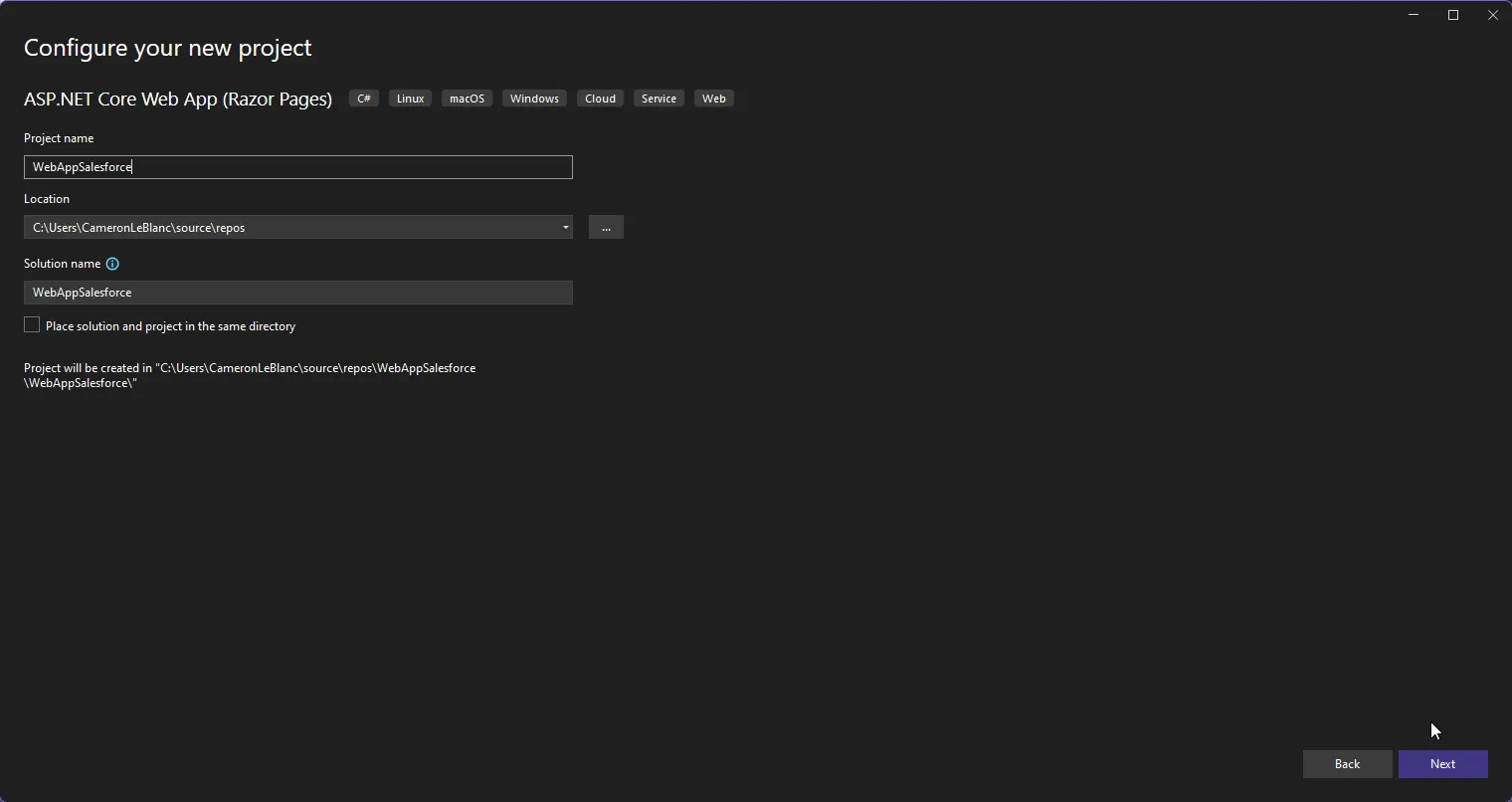Click the Solution name info icon

tap(112, 264)
